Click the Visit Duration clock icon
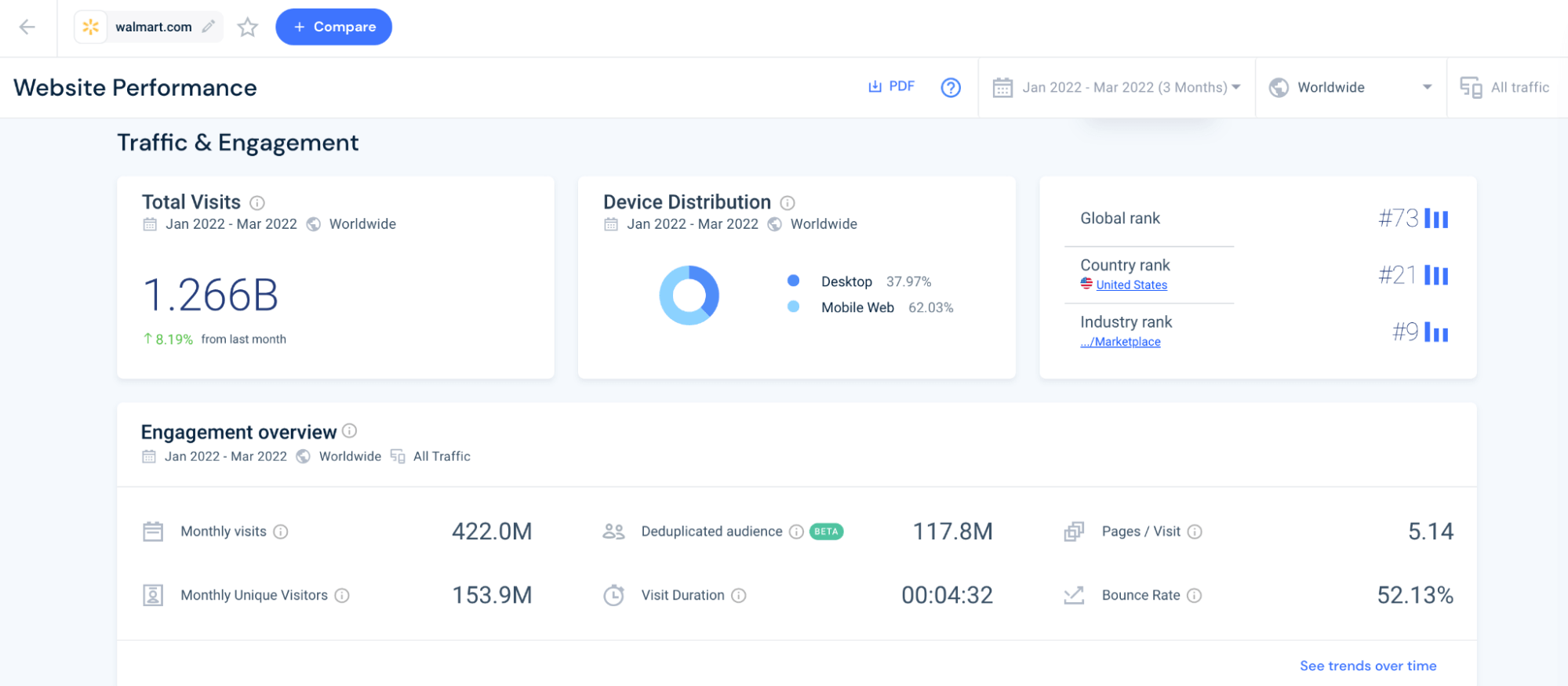Image resolution: width=1568 pixels, height=686 pixels. [613, 595]
